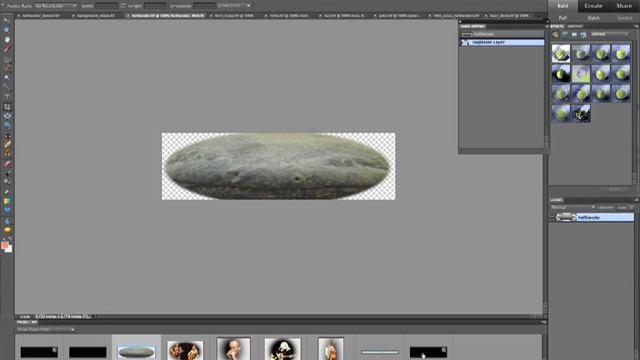Click the Resolution field in the options bar
640x360 pixels.
pos(204,6)
